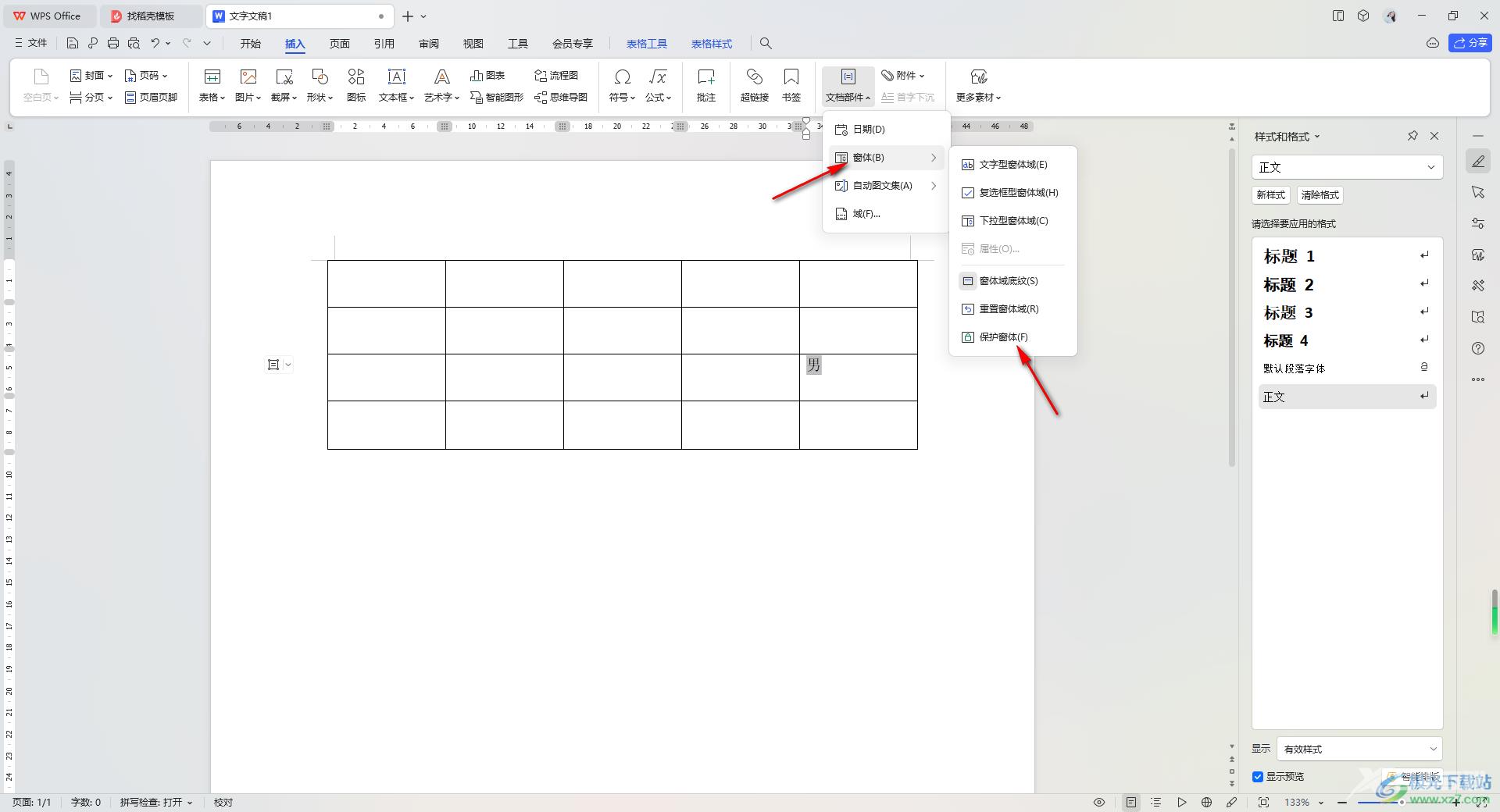Apply the 标题 3 style
Viewport: 1500px width, 812px height.
click(1347, 312)
